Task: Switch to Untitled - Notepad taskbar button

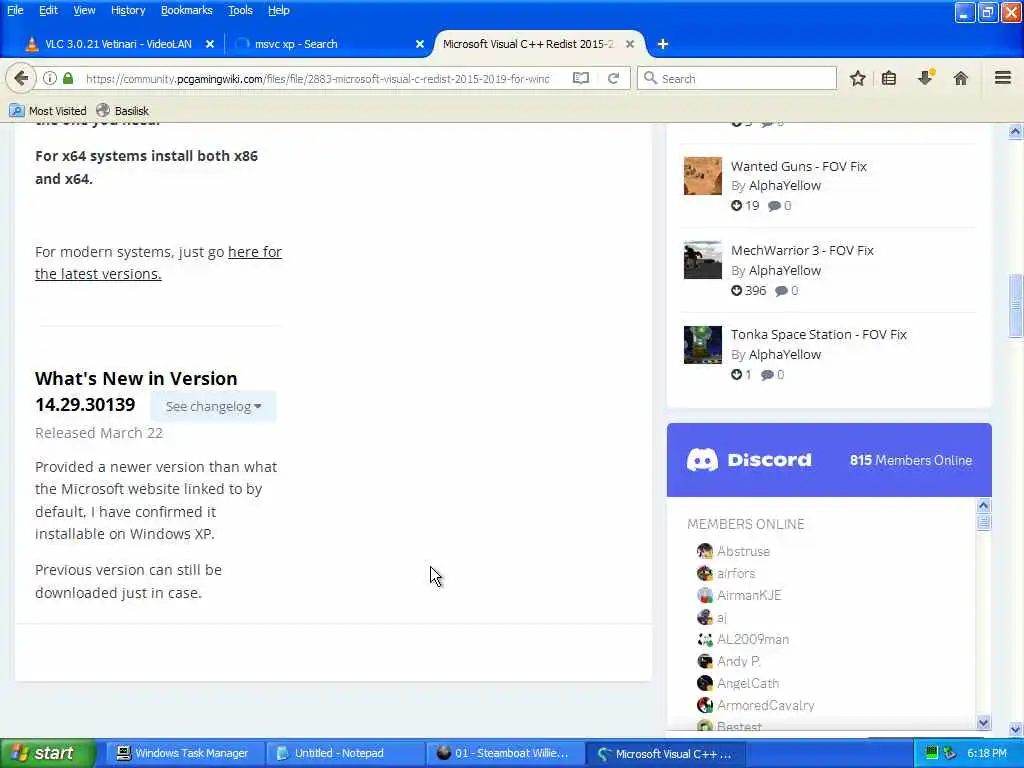Action: [344, 753]
